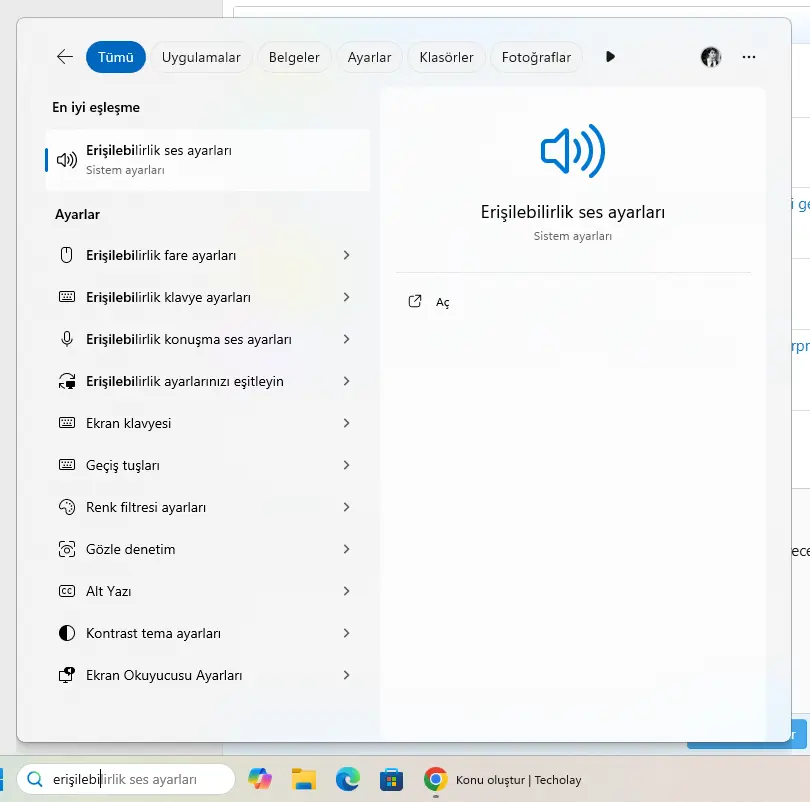This screenshot has height=802, width=810.
Task: Open Geçiş tuşları result
Action: [208, 465]
